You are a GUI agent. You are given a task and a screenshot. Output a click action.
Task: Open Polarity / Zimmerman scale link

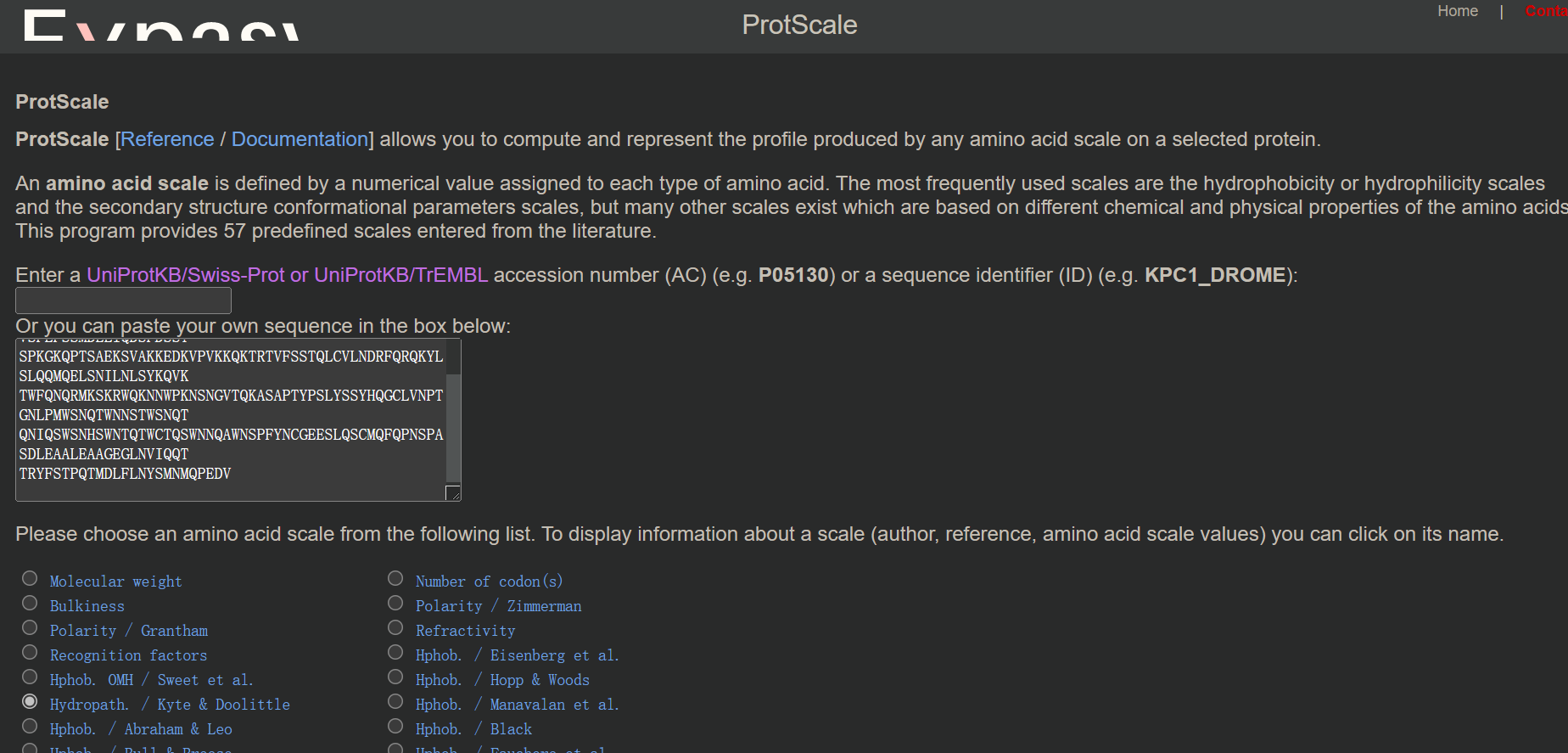point(499,606)
